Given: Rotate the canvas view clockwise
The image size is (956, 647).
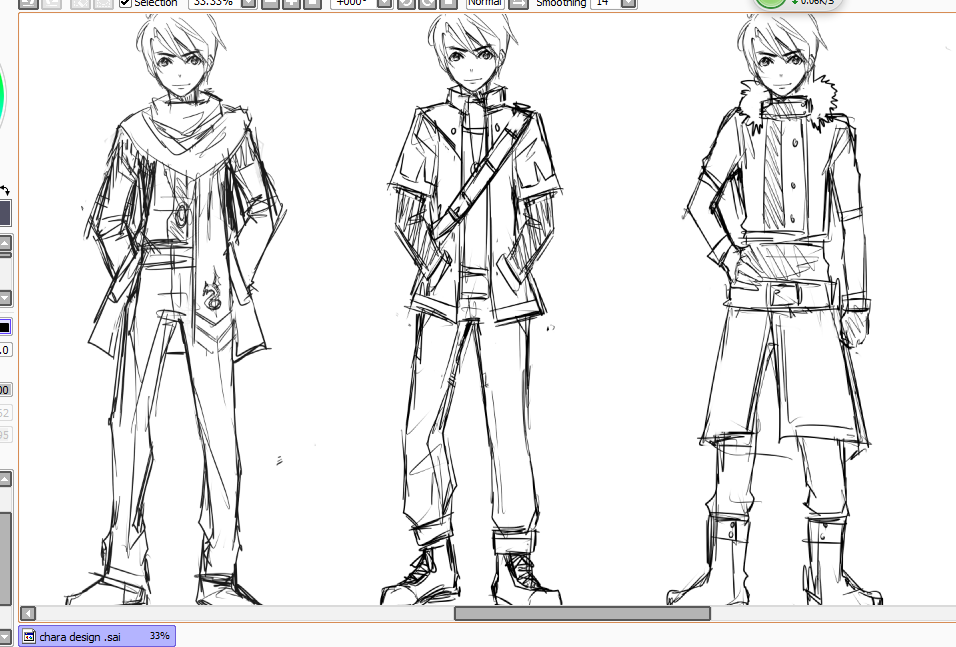Looking at the screenshot, I should click(427, 3).
